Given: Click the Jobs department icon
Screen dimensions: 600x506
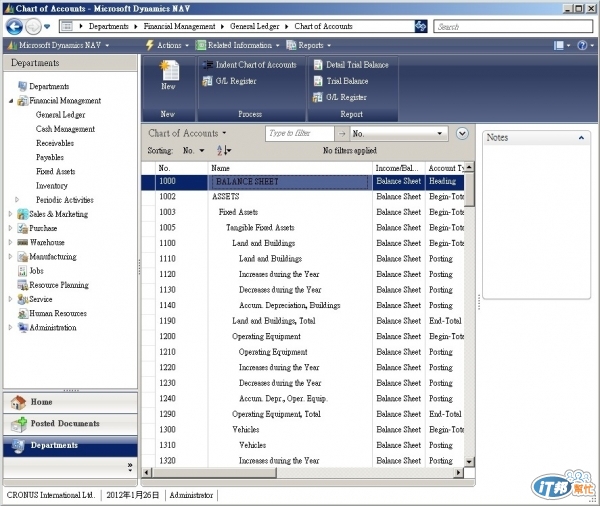Looking at the screenshot, I should click(x=23, y=271).
